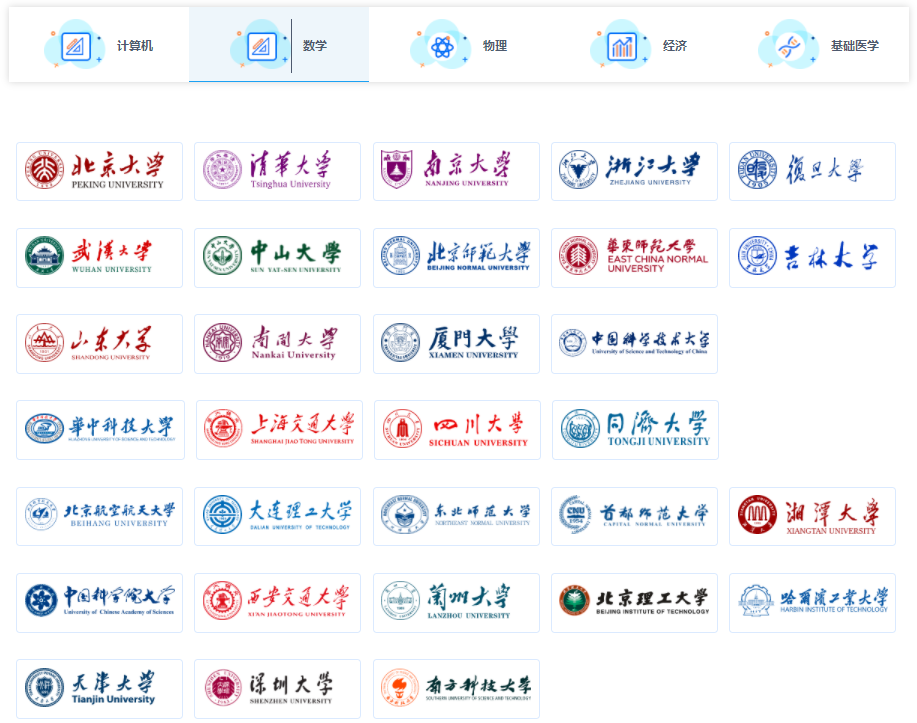This screenshot has width=917, height=723.
Task: Open the Nankai University card
Action: pos(277,344)
